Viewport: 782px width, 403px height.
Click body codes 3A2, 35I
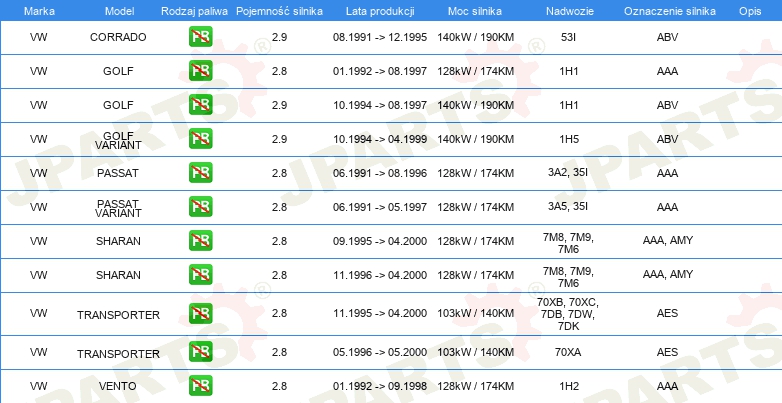(568, 172)
